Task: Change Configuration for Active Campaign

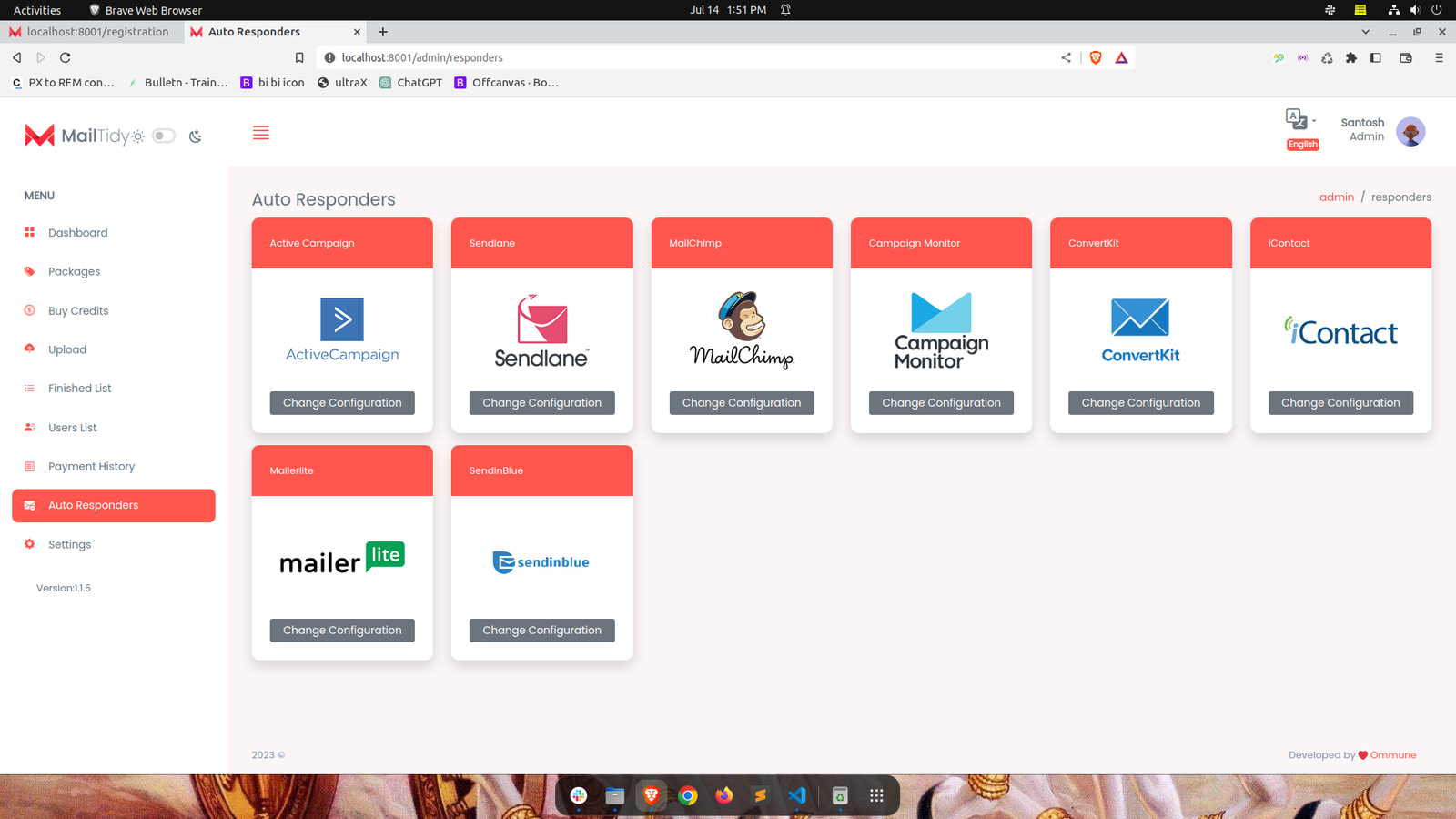Action: coord(342,403)
